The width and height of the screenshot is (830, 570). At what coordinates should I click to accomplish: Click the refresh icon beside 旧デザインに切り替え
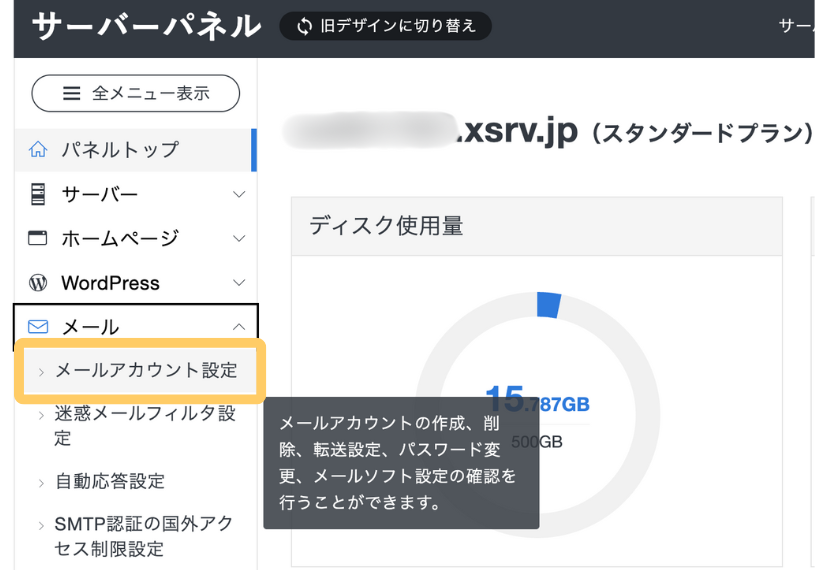(304, 26)
